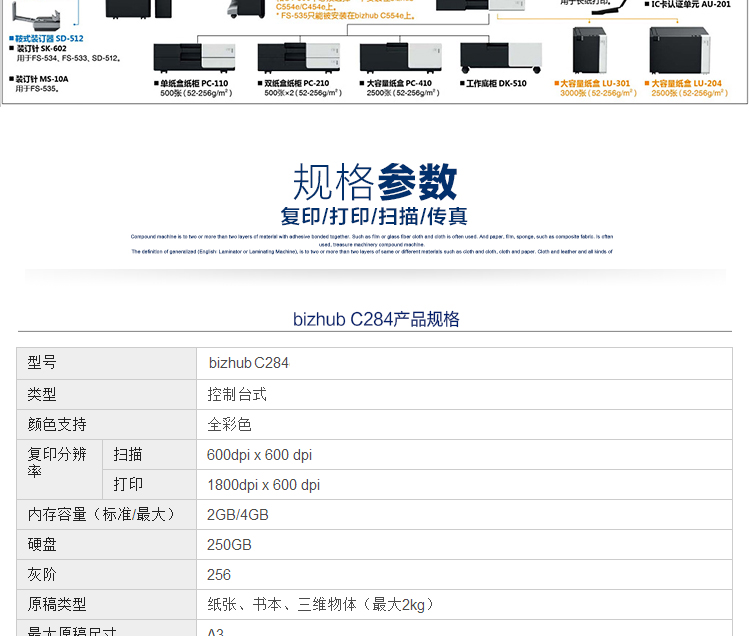Click the 打印 sub-row header
The image size is (750, 636).
click(149, 484)
